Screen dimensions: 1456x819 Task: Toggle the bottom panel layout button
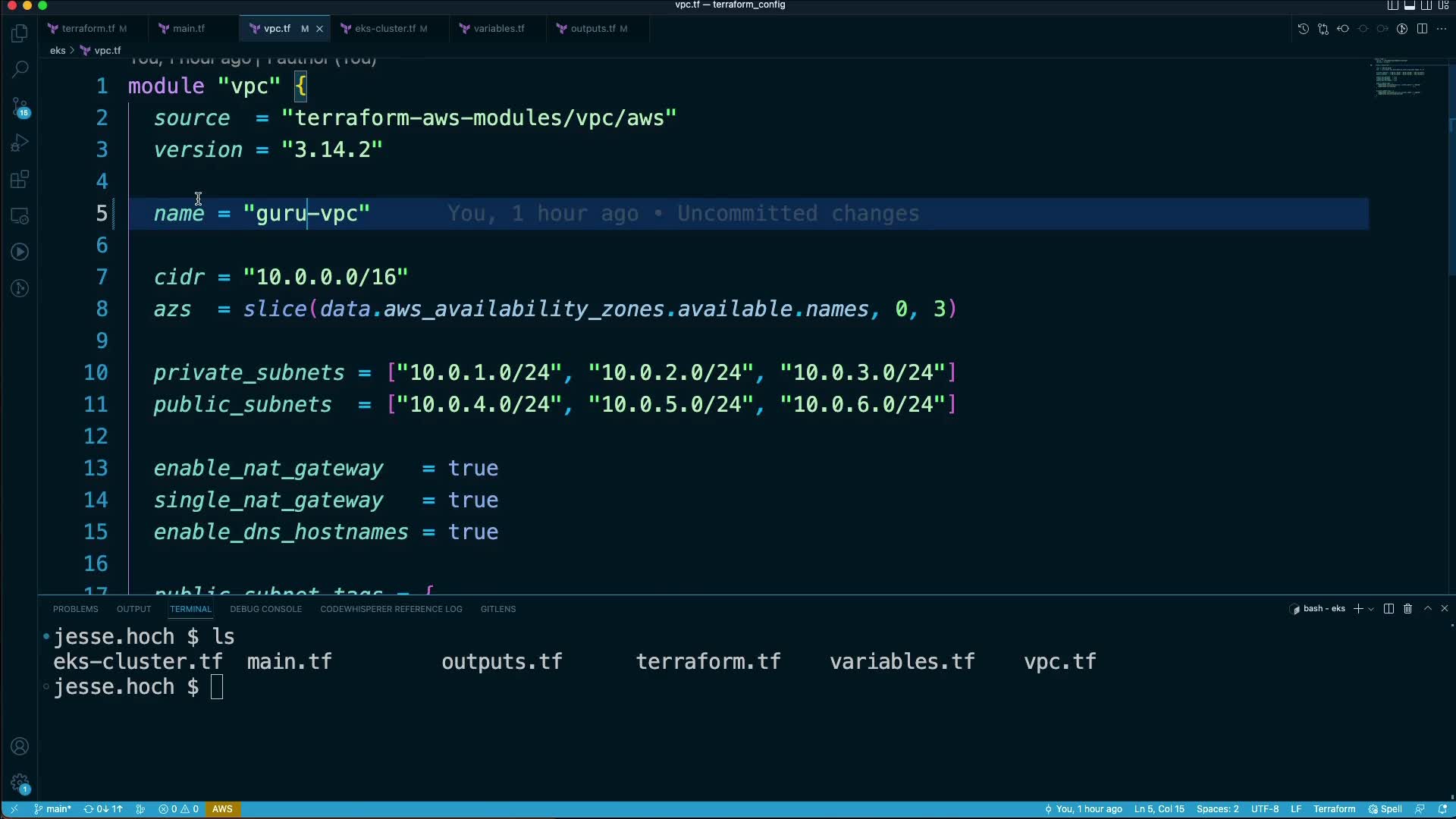pyautogui.click(x=1410, y=5)
